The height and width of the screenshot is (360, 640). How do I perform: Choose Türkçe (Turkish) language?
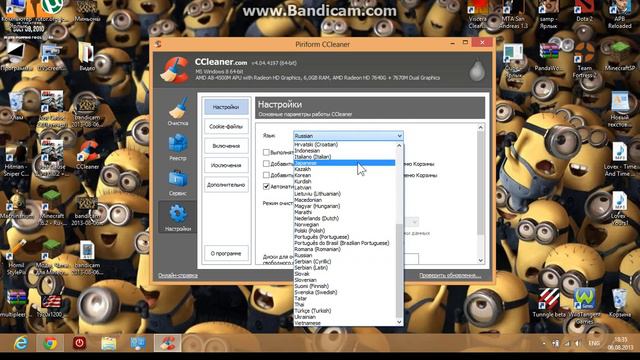point(344,311)
